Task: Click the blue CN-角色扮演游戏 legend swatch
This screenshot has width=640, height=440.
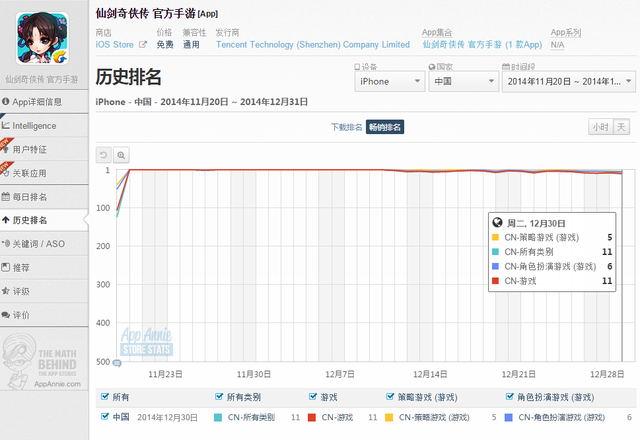Action: coord(509,418)
